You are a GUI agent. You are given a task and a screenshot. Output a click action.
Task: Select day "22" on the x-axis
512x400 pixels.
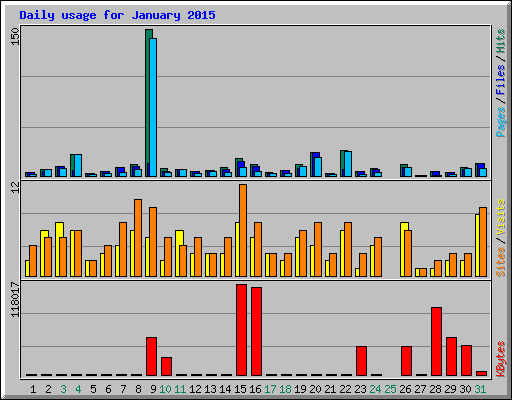(345, 389)
